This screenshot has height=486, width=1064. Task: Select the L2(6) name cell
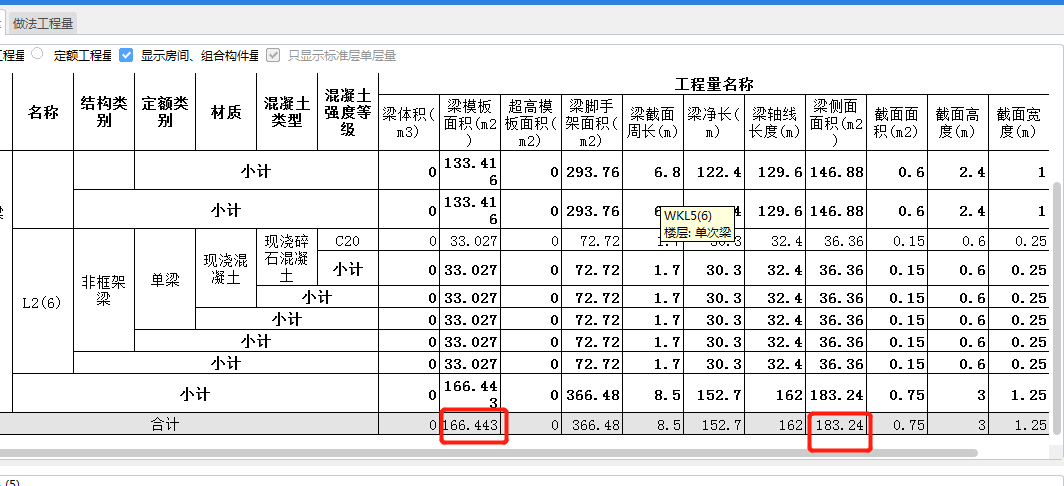coord(43,301)
